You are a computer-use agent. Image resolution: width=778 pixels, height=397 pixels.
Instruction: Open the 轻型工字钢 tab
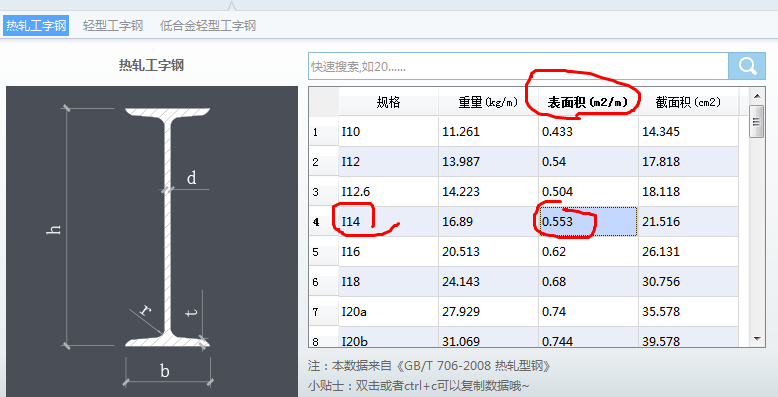[x=113, y=25]
